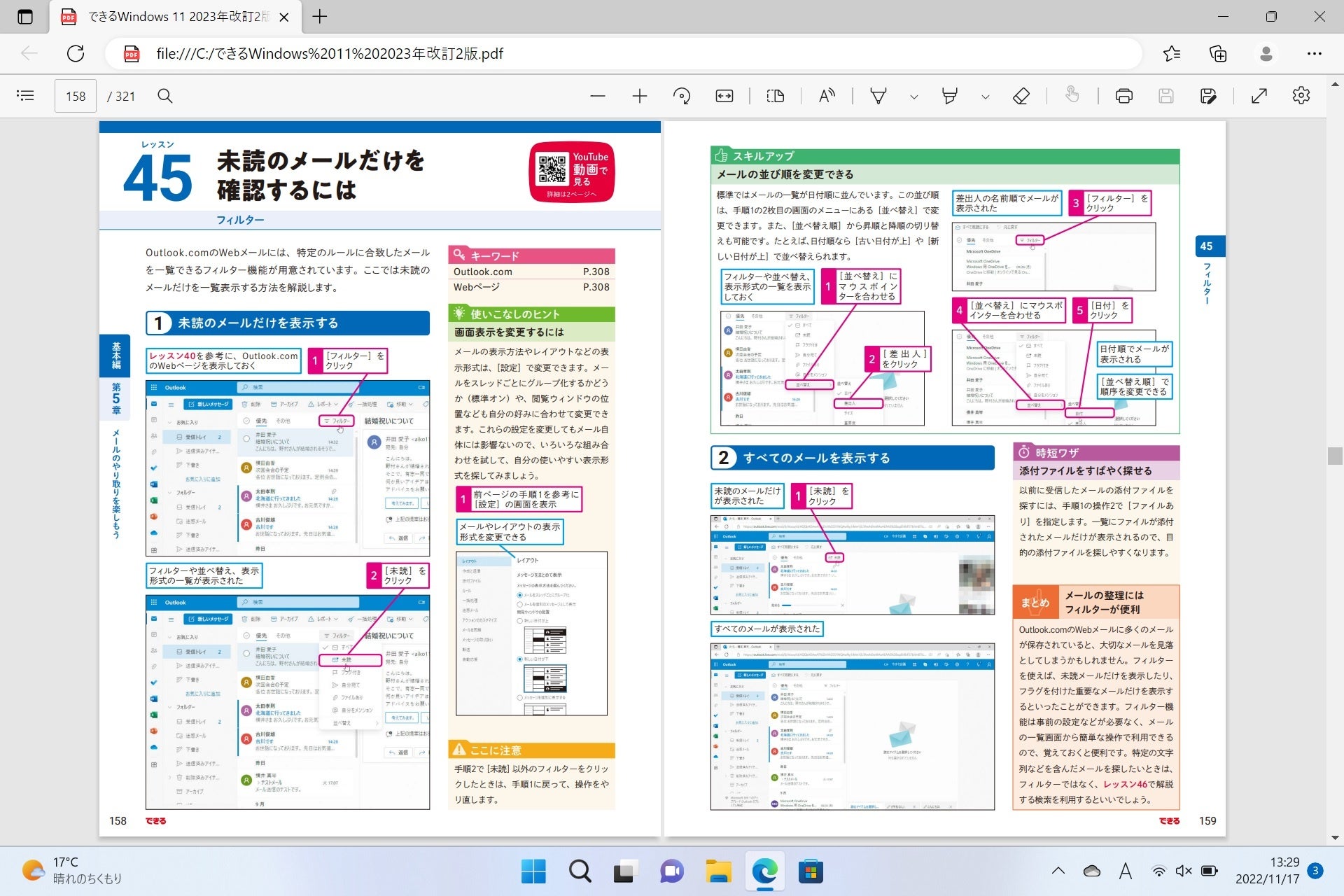Start Read aloud for the document

pos(826,96)
